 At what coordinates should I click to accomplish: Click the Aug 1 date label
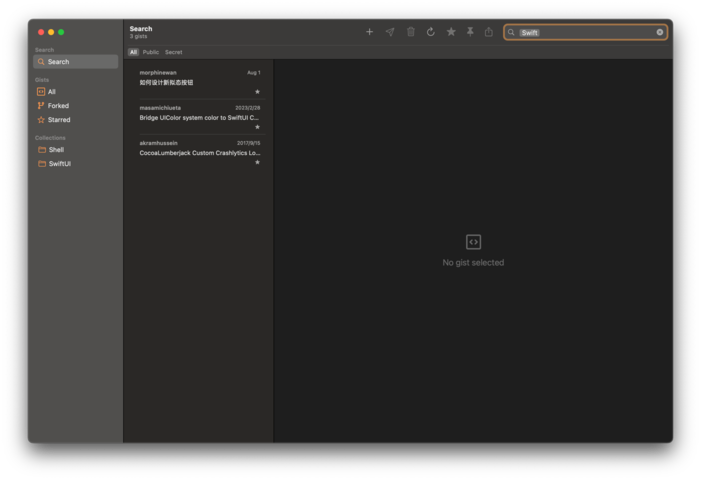point(253,72)
